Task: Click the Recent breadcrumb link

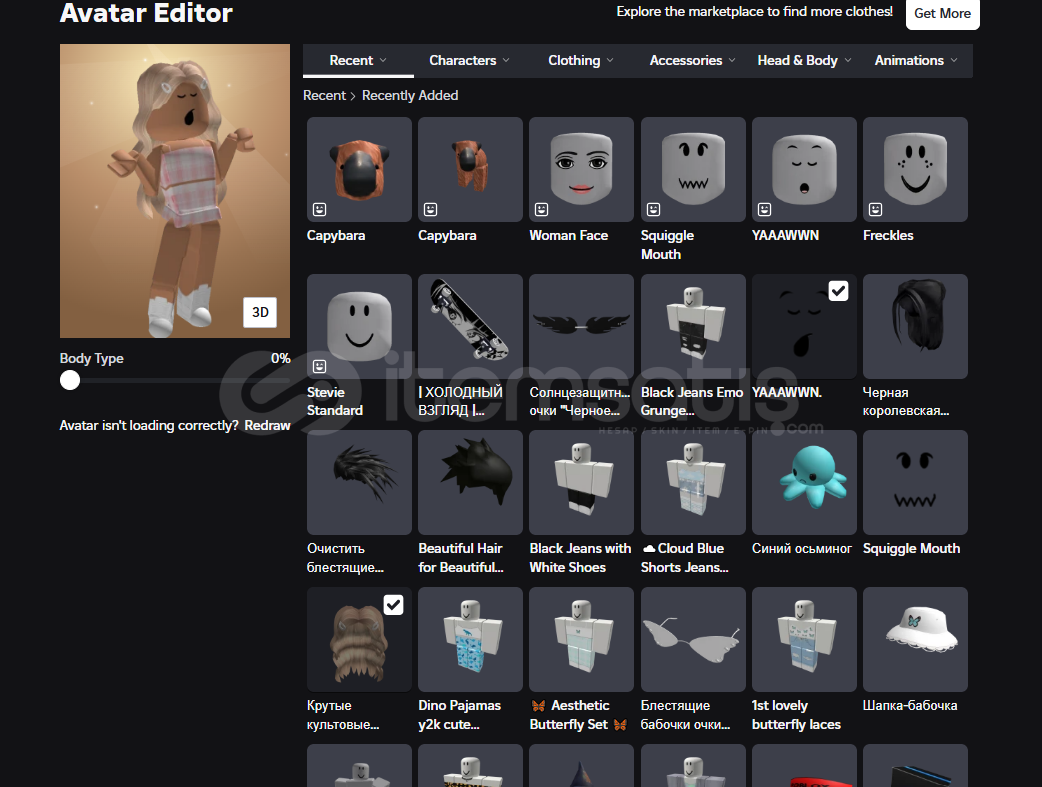Action: coord(324,96)
